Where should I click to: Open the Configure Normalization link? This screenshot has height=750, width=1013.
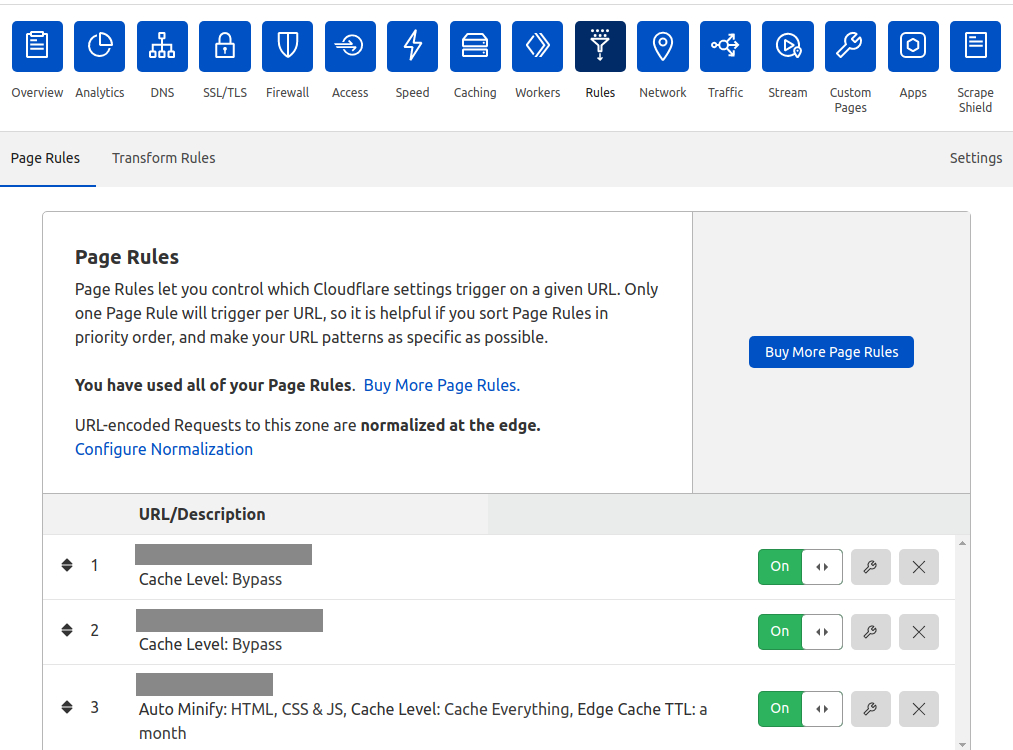pos(163,449)
